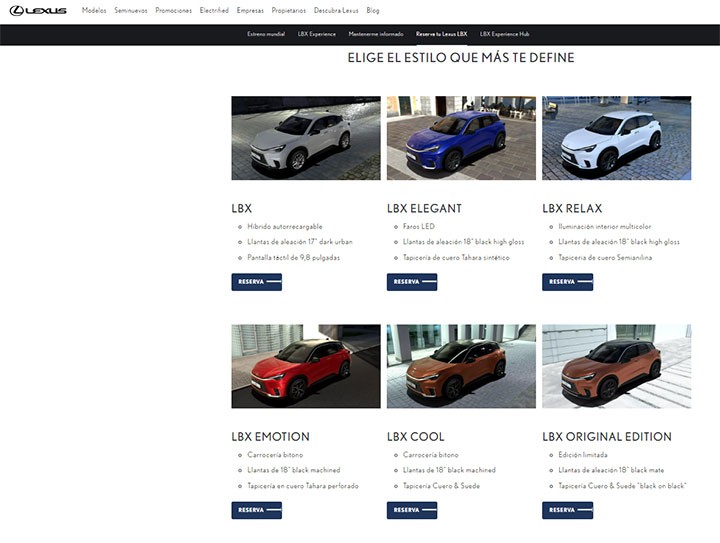This screenshot has height=543, width=720.
Task: Select the white LBX Relax car image
Action: (616, 138)
